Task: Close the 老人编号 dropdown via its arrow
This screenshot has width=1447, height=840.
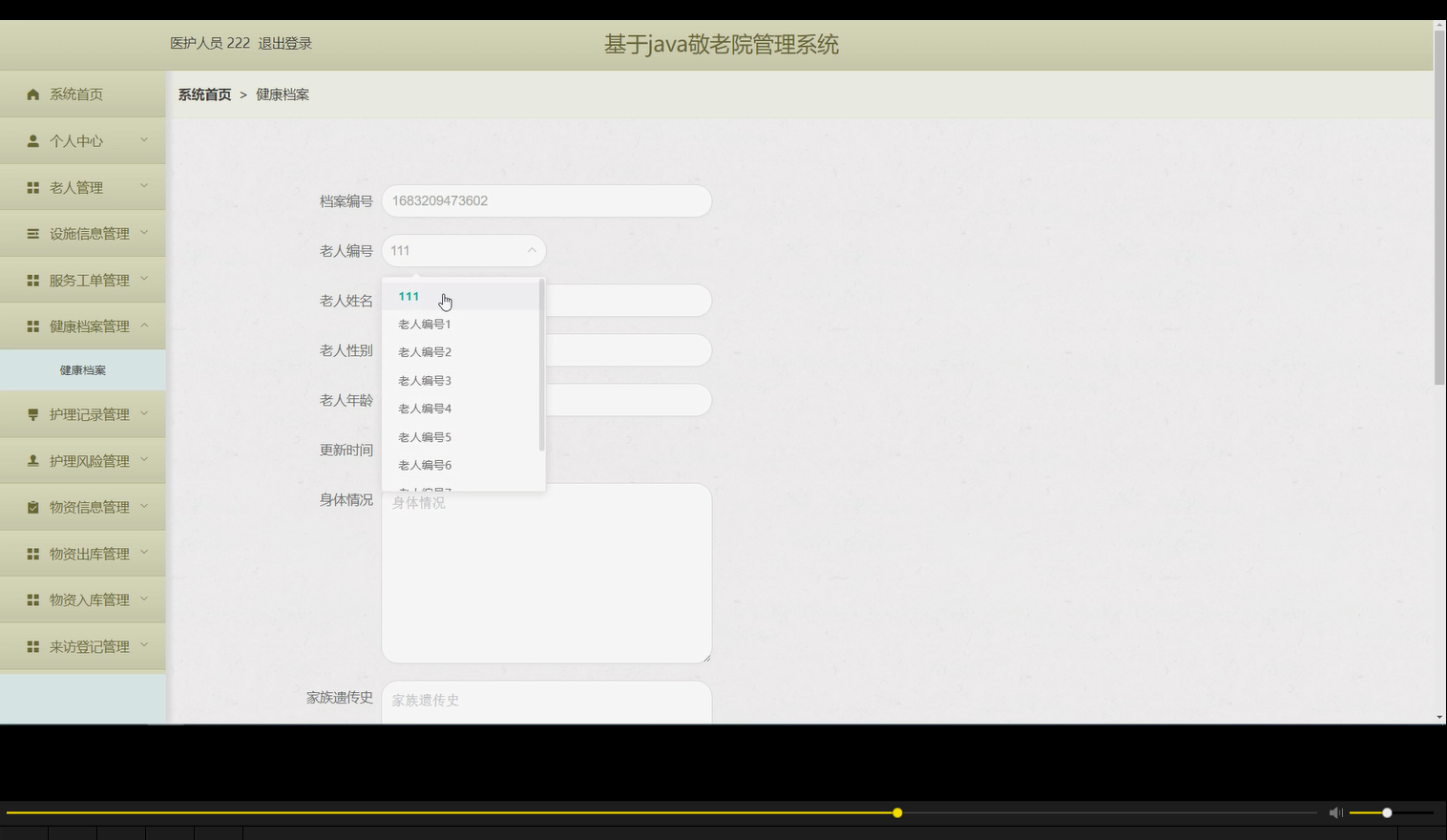Action: click(x=532, y=250)
